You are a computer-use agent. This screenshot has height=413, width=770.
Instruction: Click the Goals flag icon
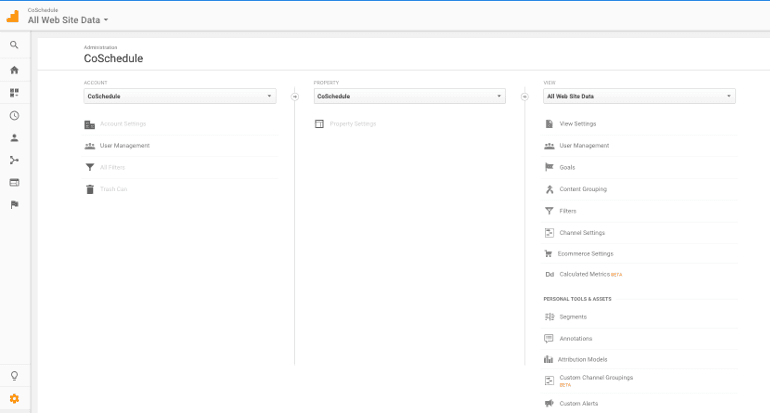[549, 167]
